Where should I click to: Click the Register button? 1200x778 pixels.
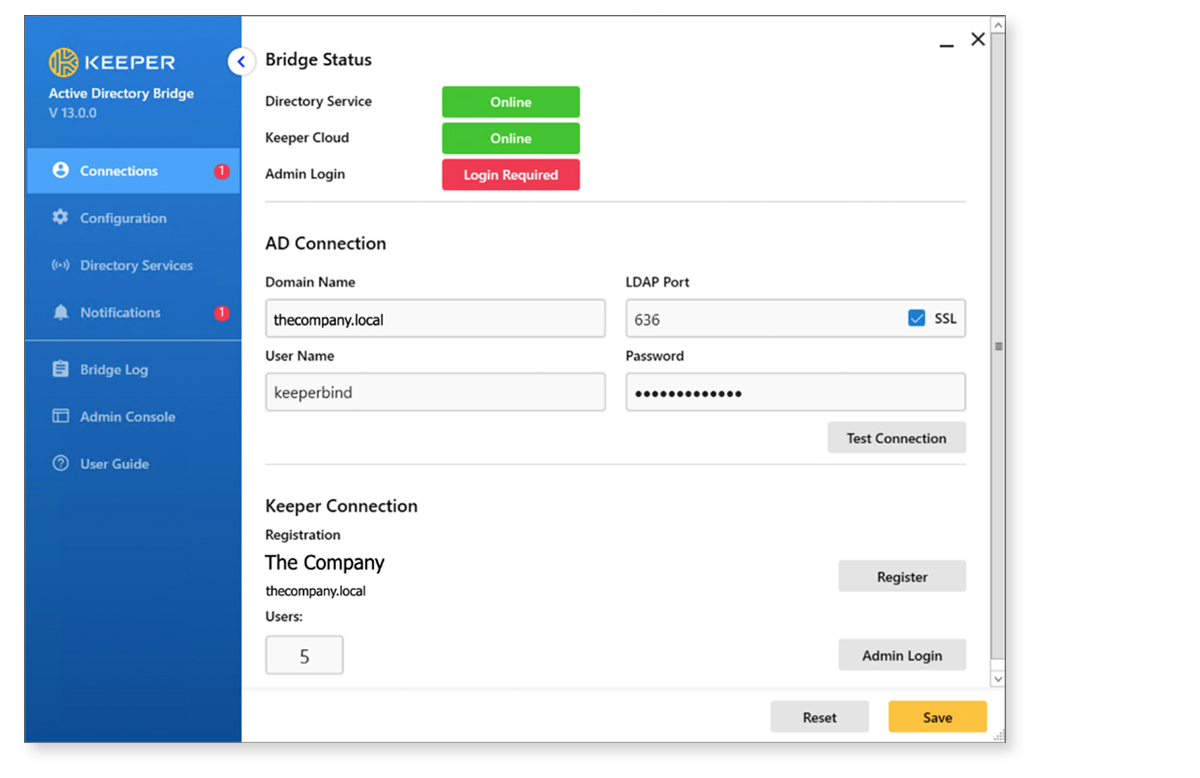(x=902, y=576)
